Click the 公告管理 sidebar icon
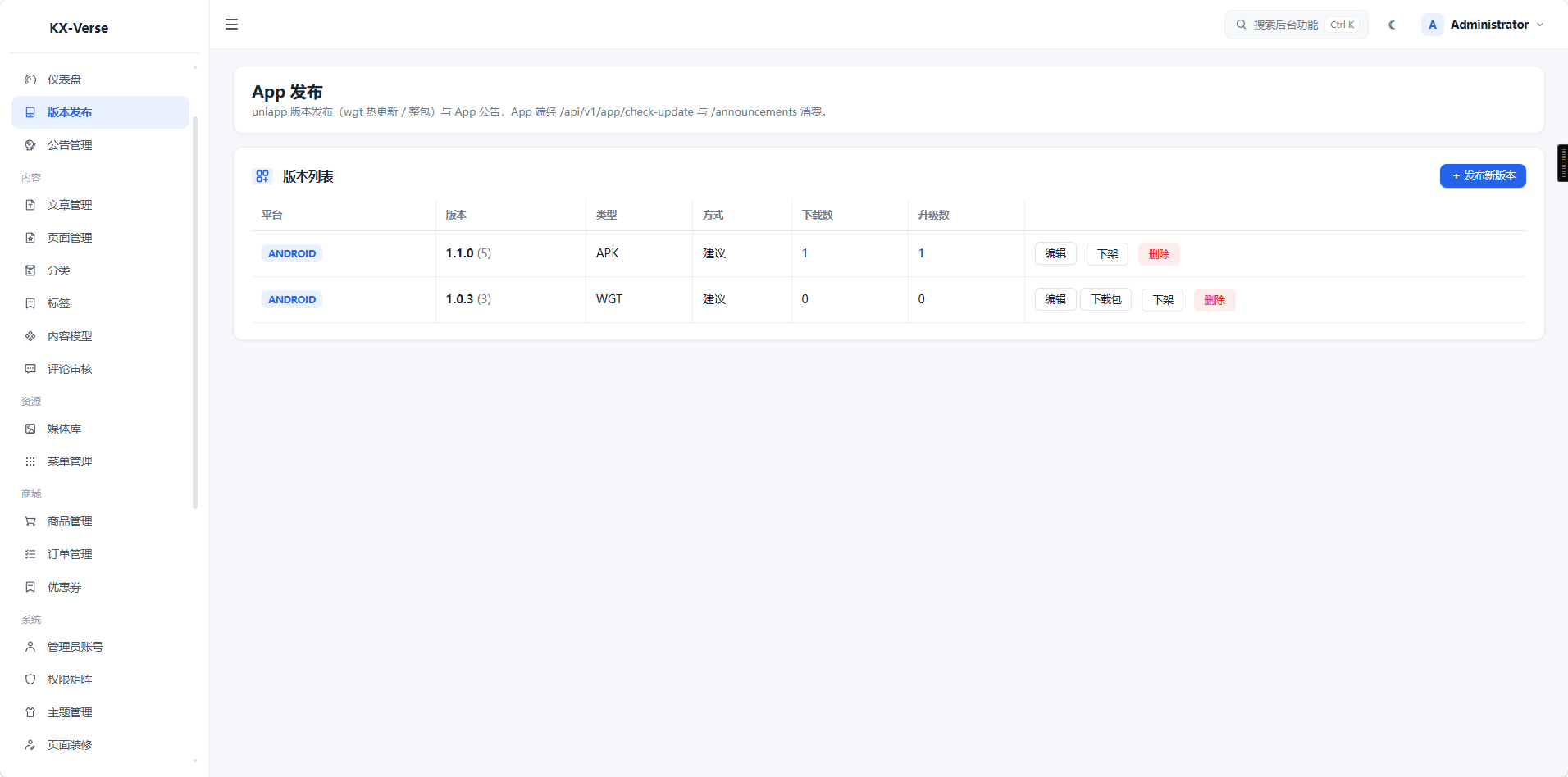 tap(30, 145)
